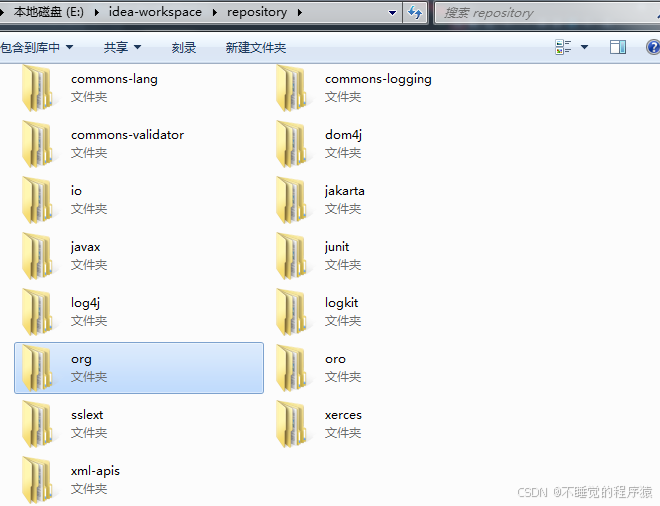
Task: Go to idea-workspace in breadcrumb
Action: [155, 12]
